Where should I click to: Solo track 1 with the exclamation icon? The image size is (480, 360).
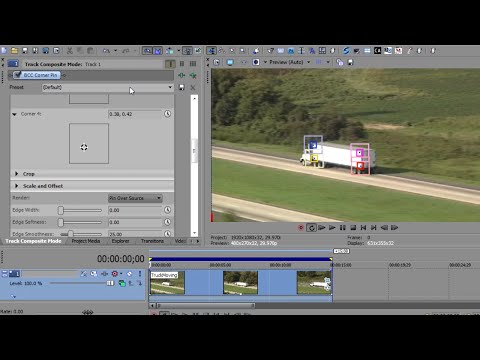(x=140, y=274)
